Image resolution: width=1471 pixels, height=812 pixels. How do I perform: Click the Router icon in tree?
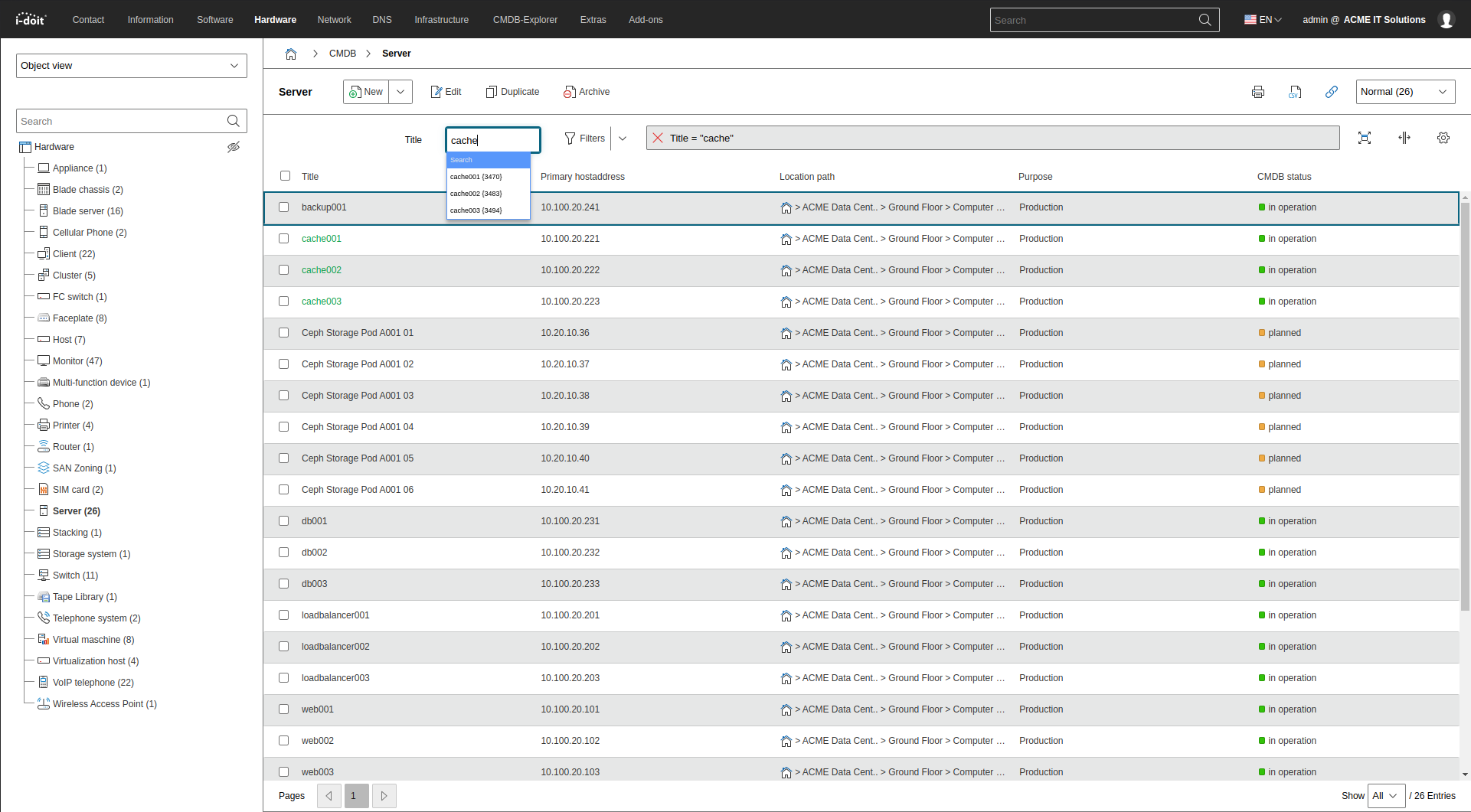tap(44, 446)
